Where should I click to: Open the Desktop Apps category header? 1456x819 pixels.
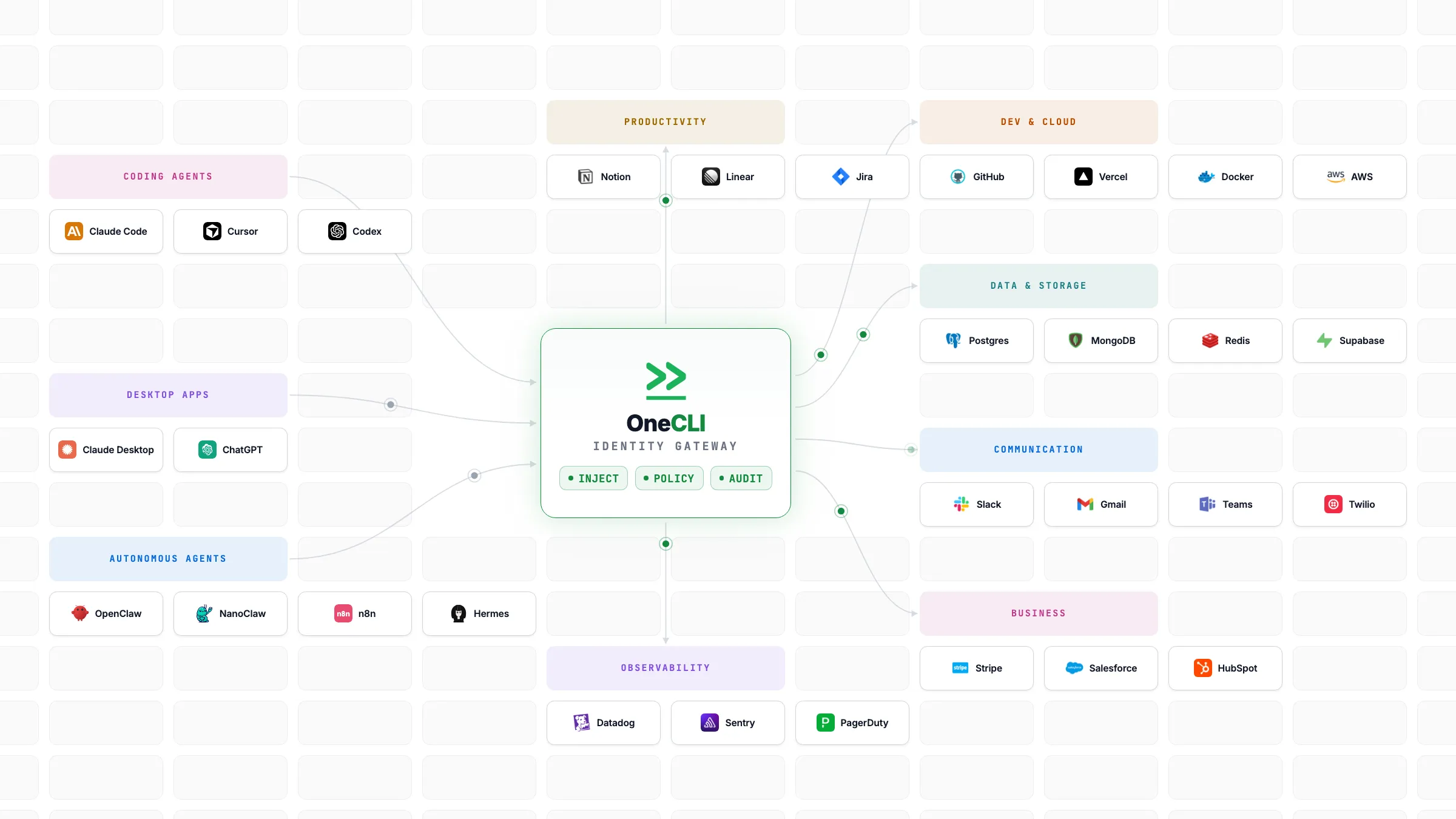coord(168,395)
